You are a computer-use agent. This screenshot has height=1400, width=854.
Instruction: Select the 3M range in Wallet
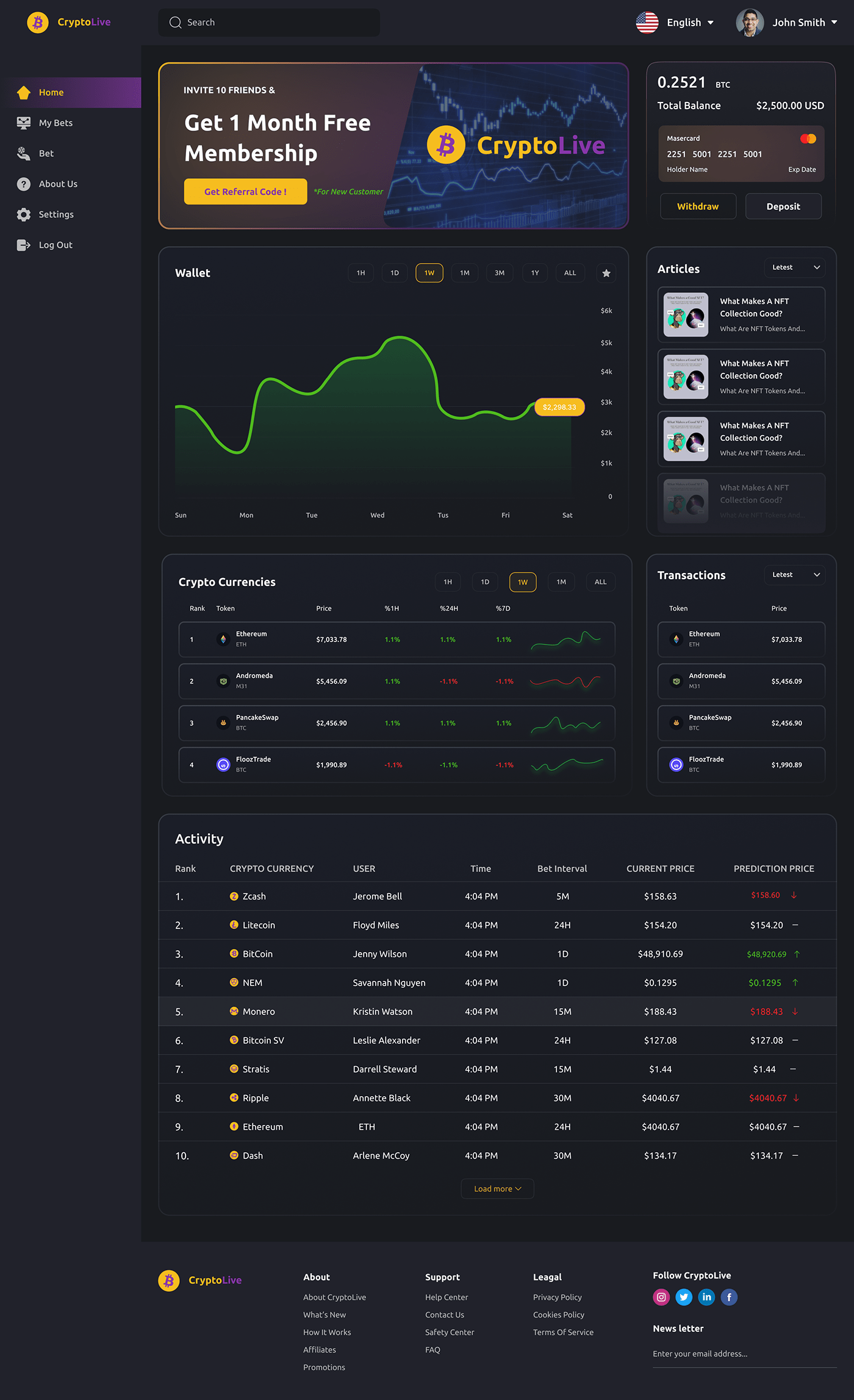(x=500, y=273)
